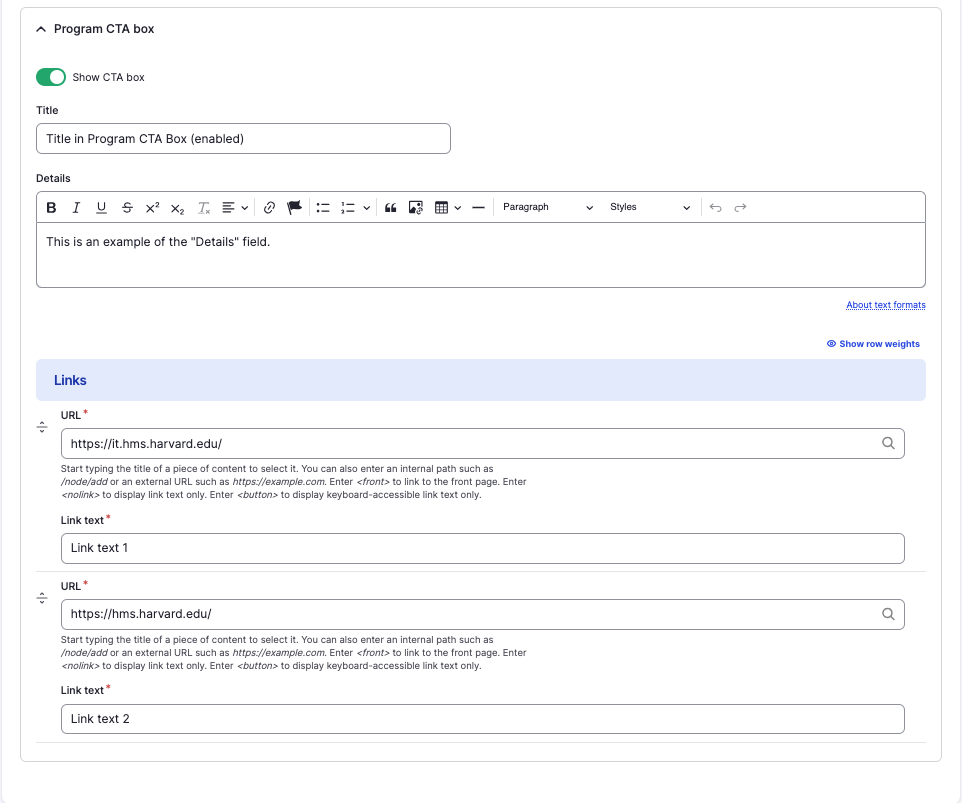Screen dimensions: 962x803
Task: Grab the drag handle for first link row
Action: (42, 427)
